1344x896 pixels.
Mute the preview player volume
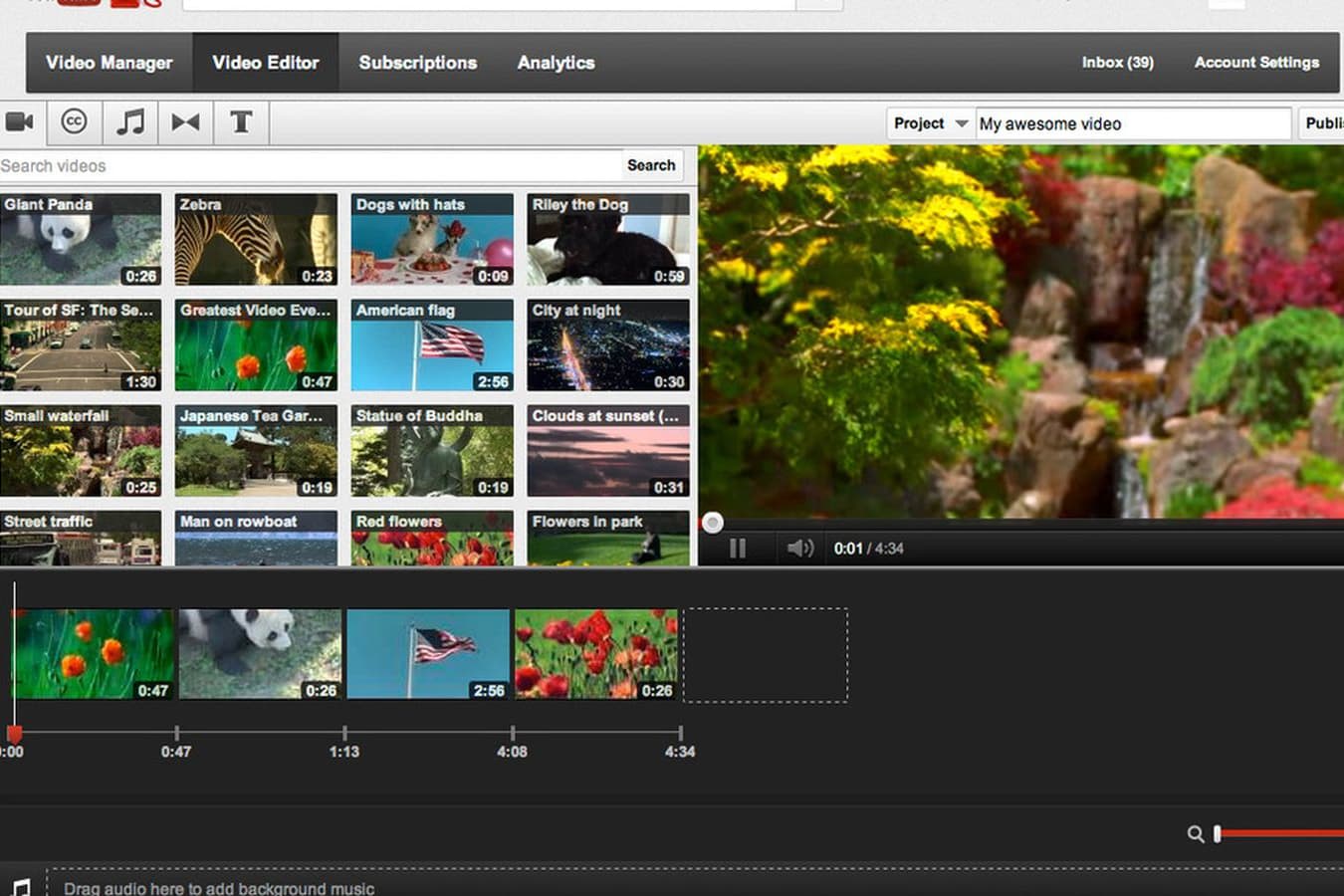[x=799, y=549]
